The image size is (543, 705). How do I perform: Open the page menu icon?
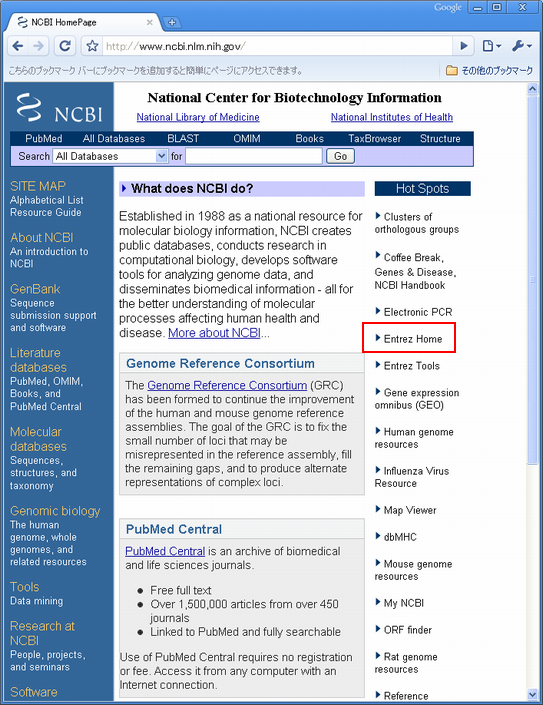(491, 46)
